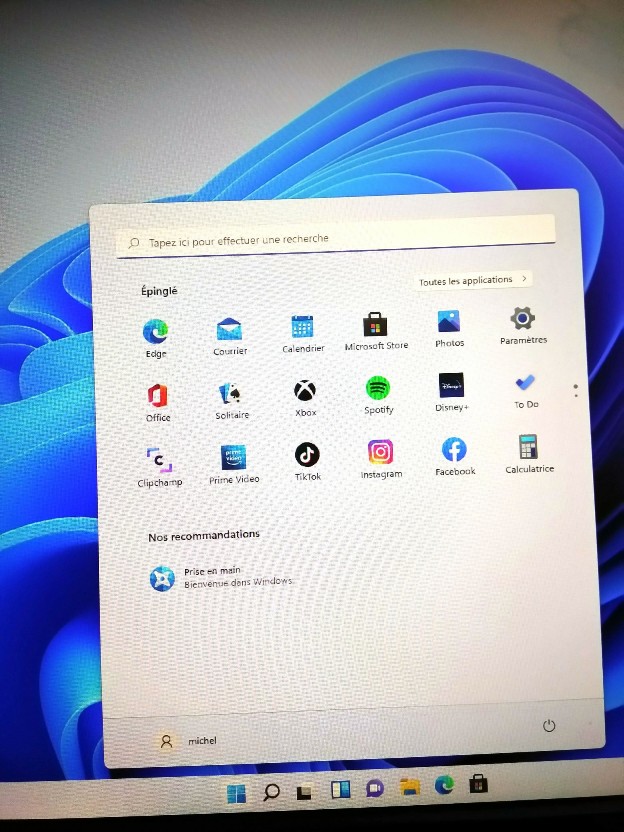This screenshot has width=624, height=832.
Task: Click the Windows Start button on taskbar
Action: coord(236,794)
